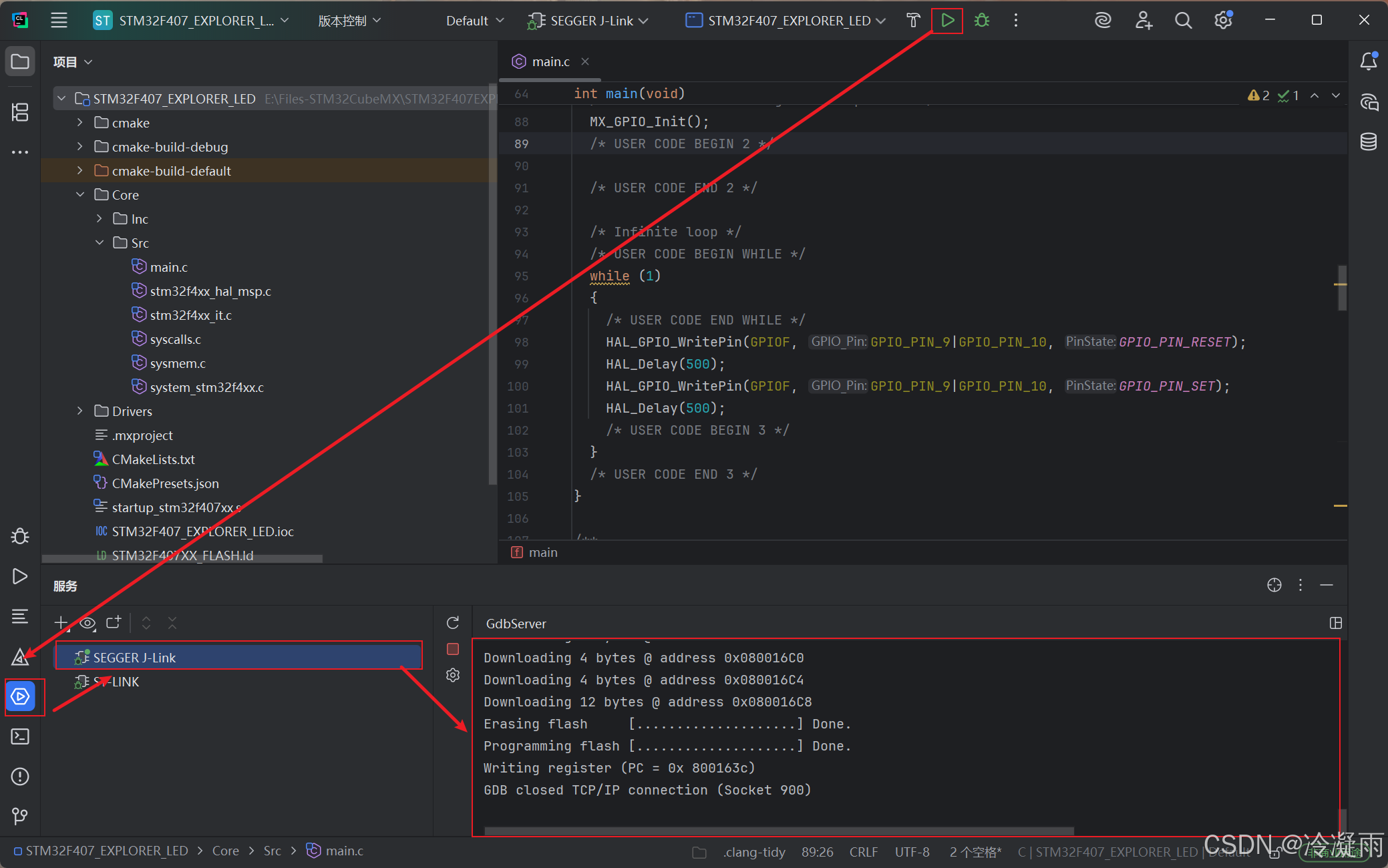Change UTF-8 file encoding
The image size is (1388, 868).
912,852
